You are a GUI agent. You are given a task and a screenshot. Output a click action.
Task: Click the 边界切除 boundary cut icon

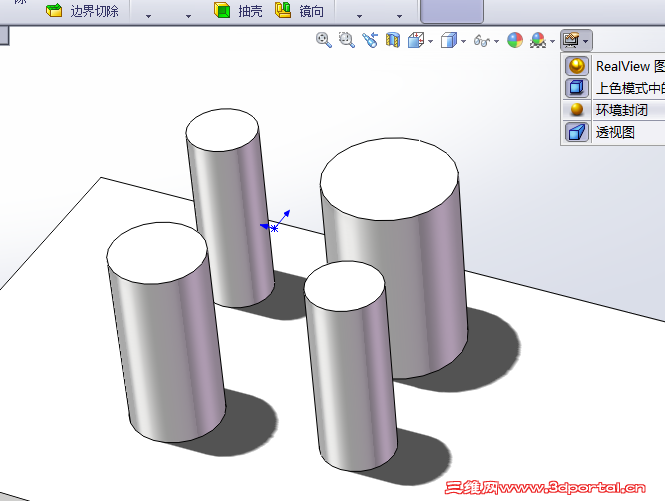pyautogui.click(x=54, y=11)
